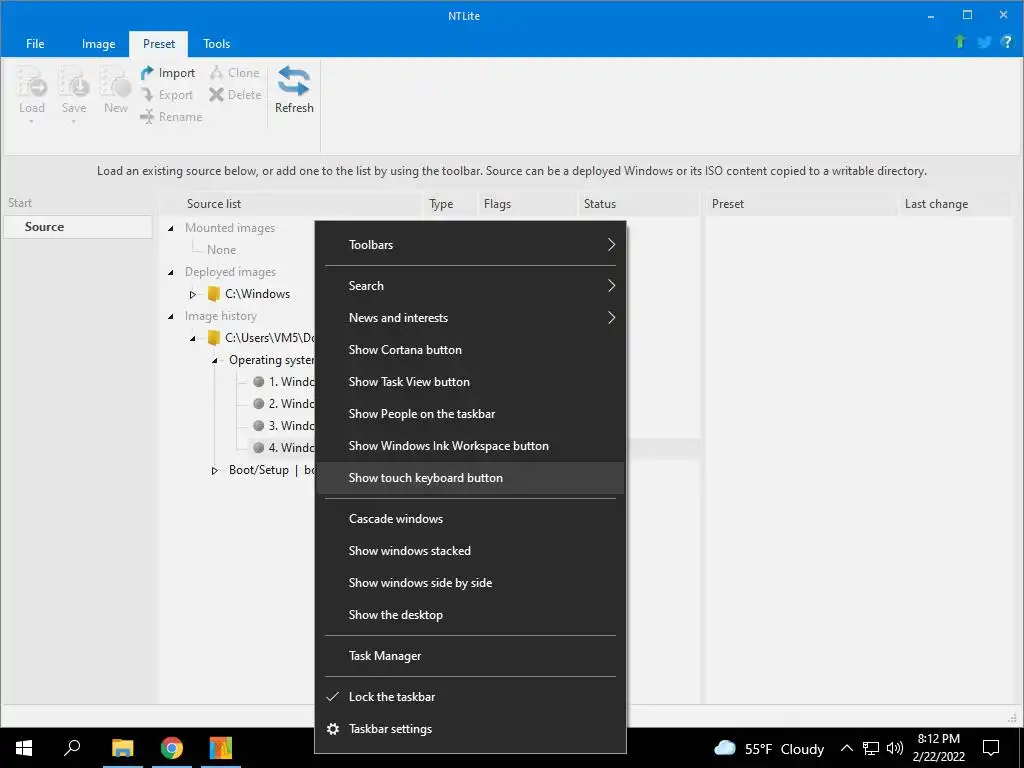Click the Source list column header
1024x768 pixels.
pos(291,204)
